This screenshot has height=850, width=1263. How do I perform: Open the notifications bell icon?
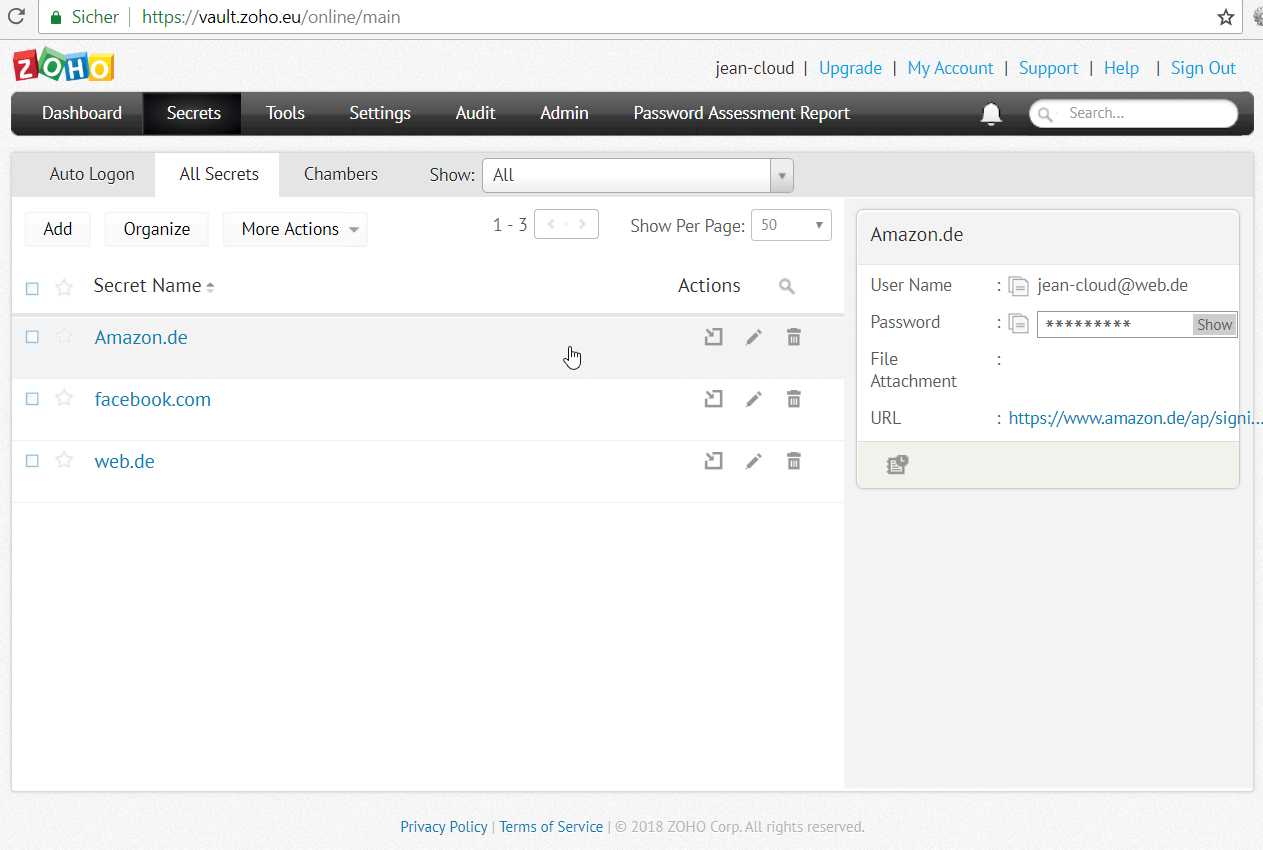coord(991,114)
